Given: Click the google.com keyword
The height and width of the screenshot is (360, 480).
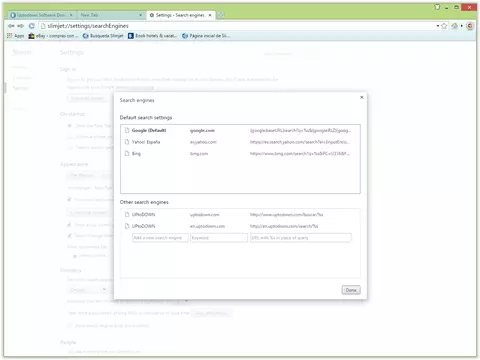Looking at the screenshot, I should (x=202, y=130).
